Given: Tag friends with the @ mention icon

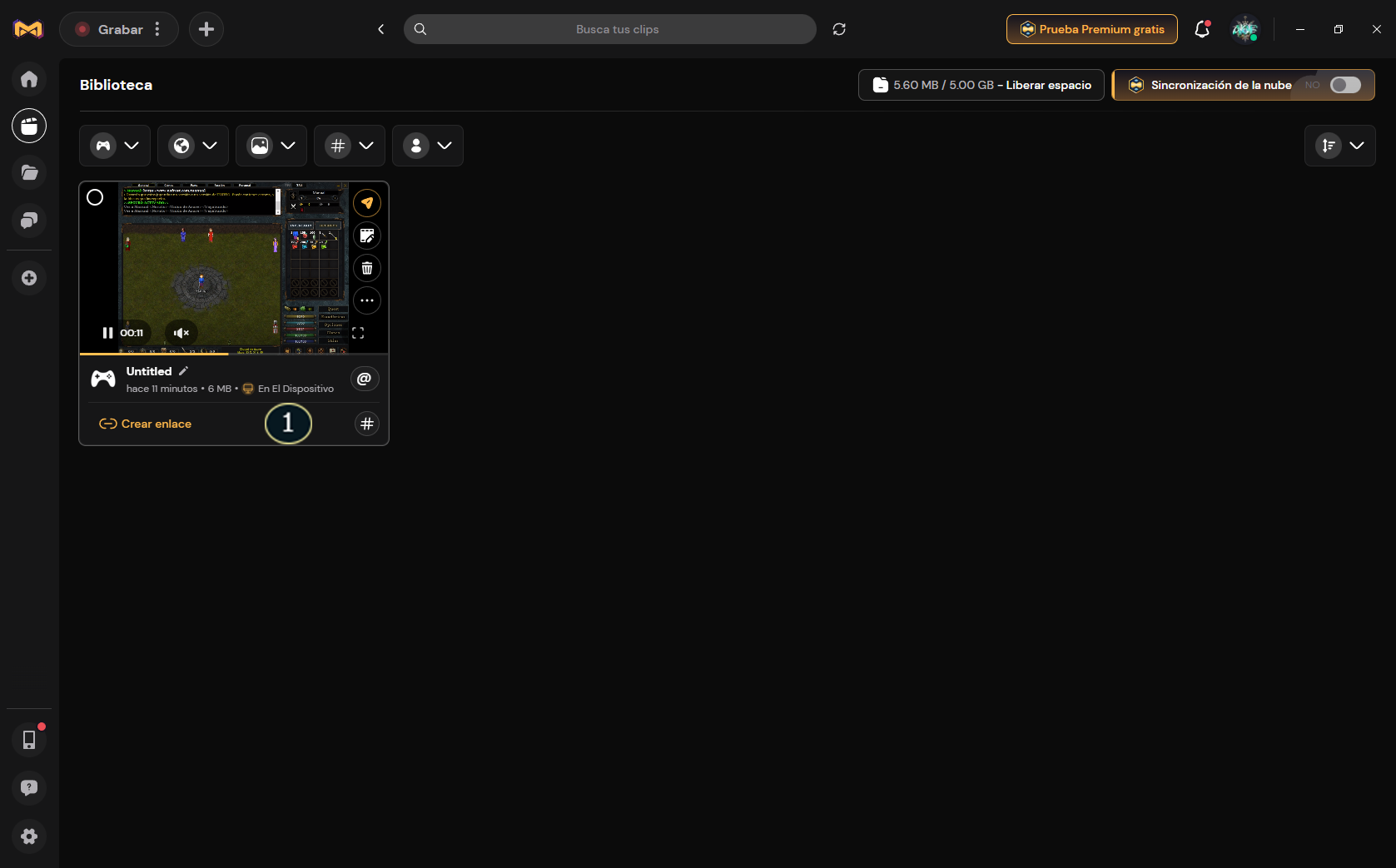Looking at the screenshot, I should tap(365, 379).
